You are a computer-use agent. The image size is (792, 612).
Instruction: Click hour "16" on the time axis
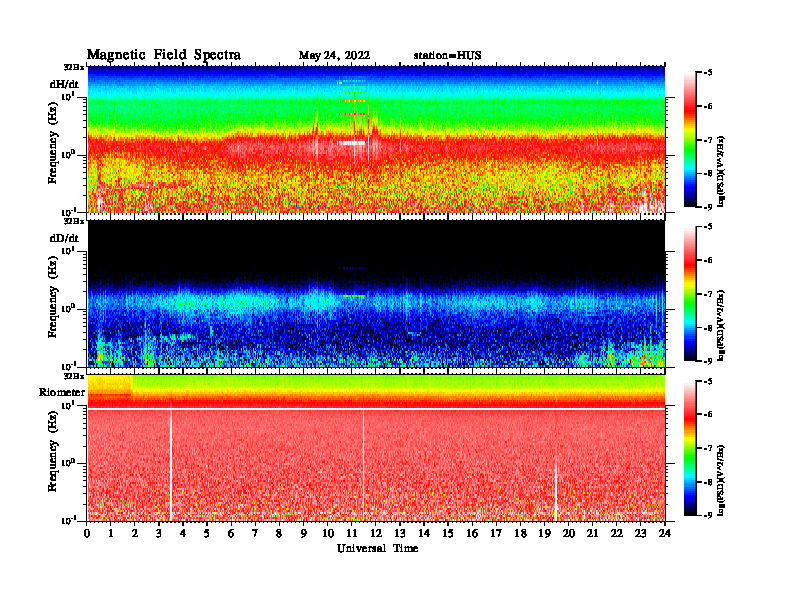pyautogui.click(x=472, y=534)
